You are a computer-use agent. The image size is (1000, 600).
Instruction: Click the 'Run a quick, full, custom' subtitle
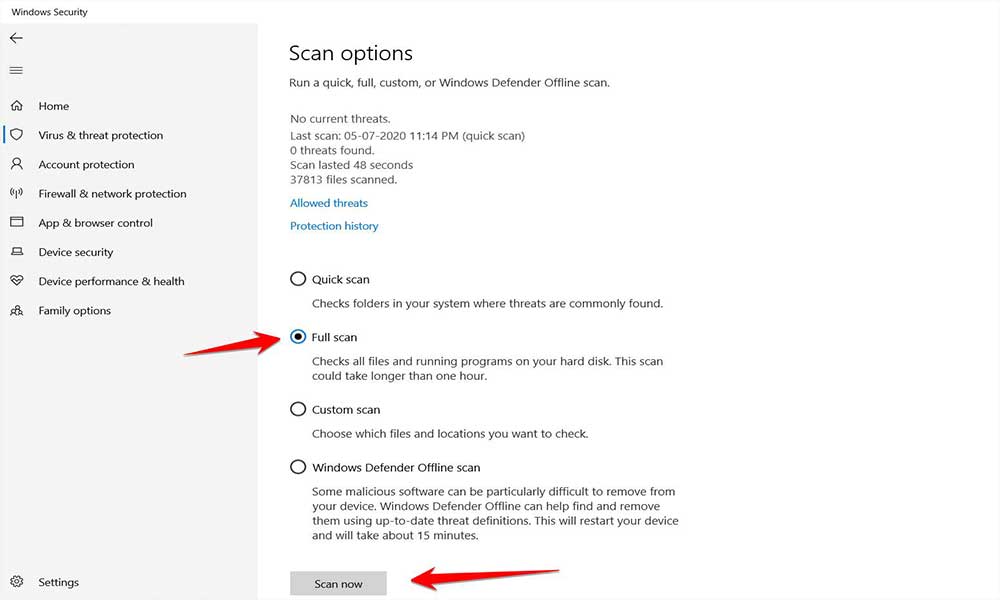coord(450,82)
